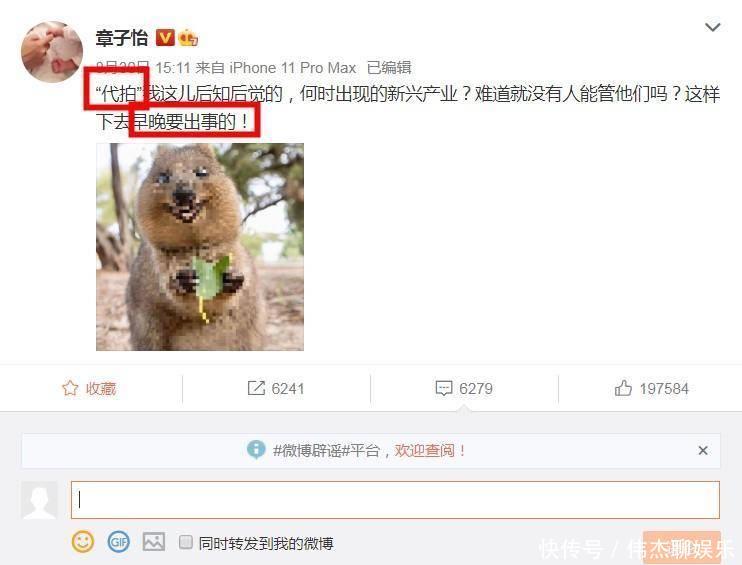This screenshot has height=565, width=742.
Task: Open the poster's profile avatar
Action: 52,52
